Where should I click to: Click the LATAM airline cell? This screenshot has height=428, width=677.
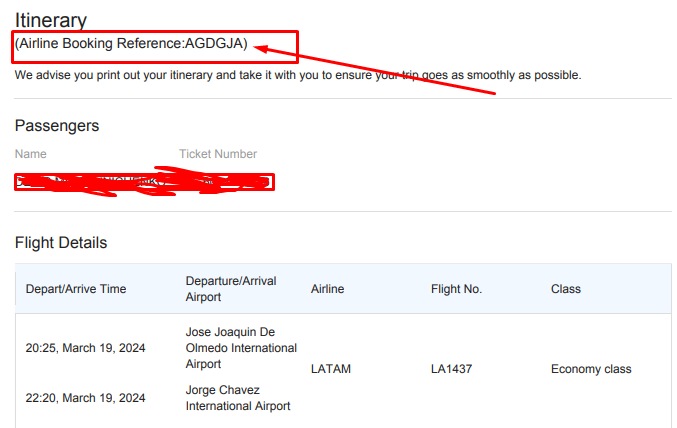[331, 369]
